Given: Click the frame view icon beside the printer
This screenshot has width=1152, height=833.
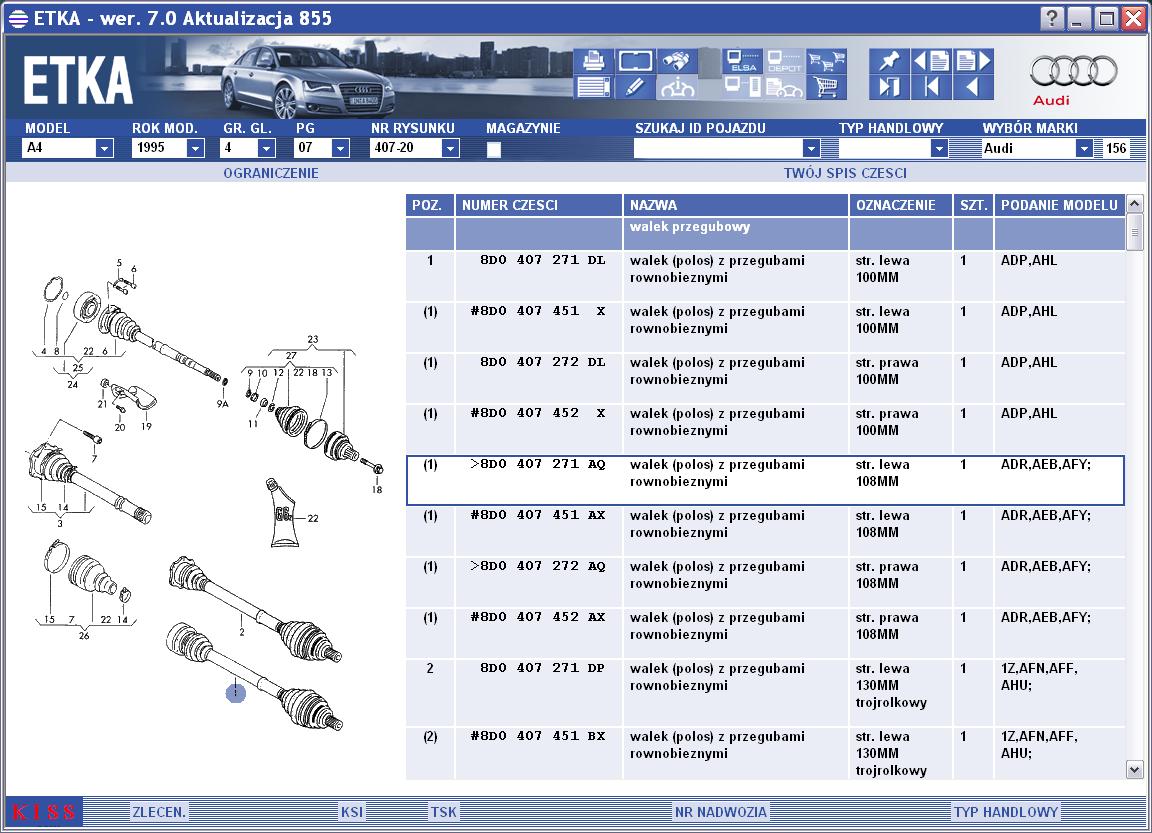Looking at the screenshot, I should click(x=635, y=61).
